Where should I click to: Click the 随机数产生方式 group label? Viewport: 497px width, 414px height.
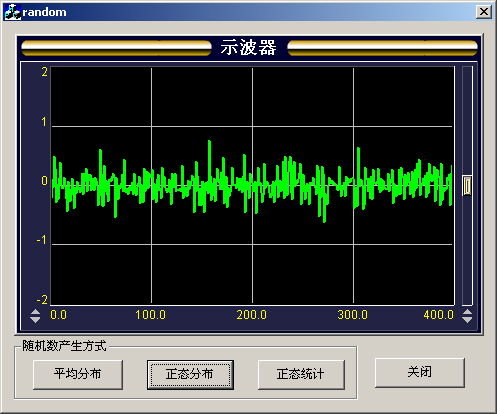64,346
